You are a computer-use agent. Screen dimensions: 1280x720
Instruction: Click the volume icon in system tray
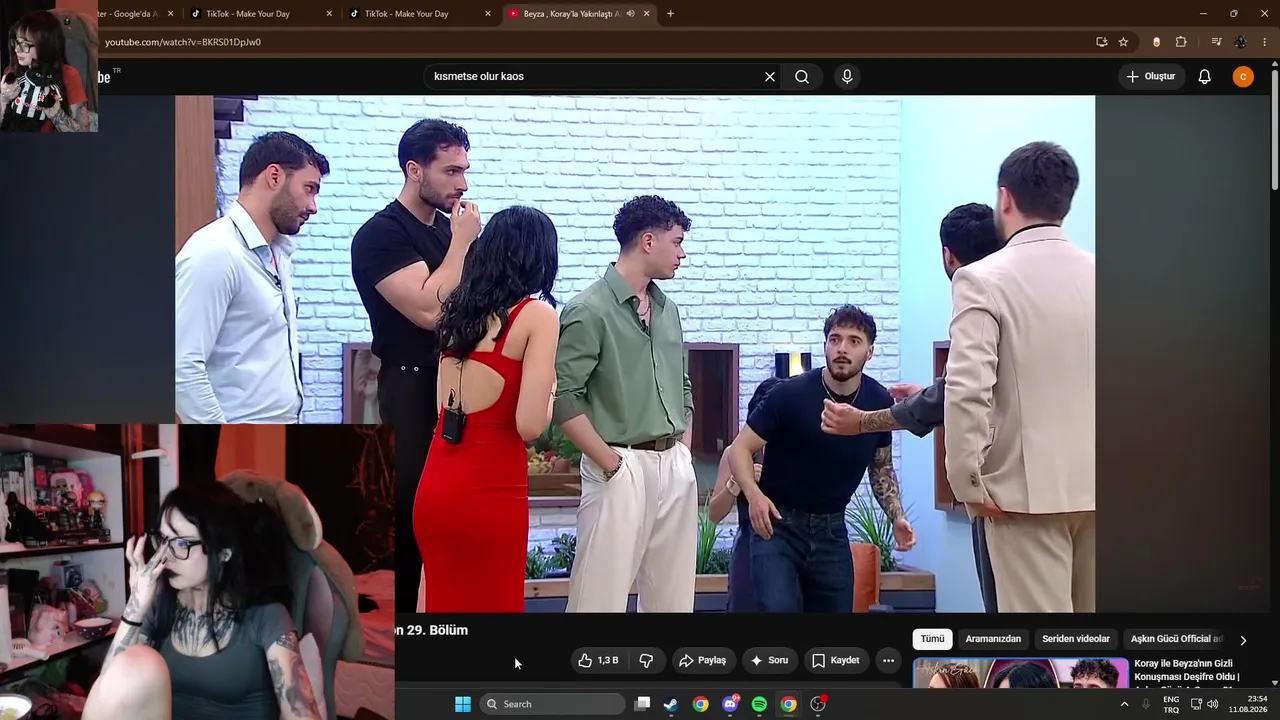tap(1213, 704)
